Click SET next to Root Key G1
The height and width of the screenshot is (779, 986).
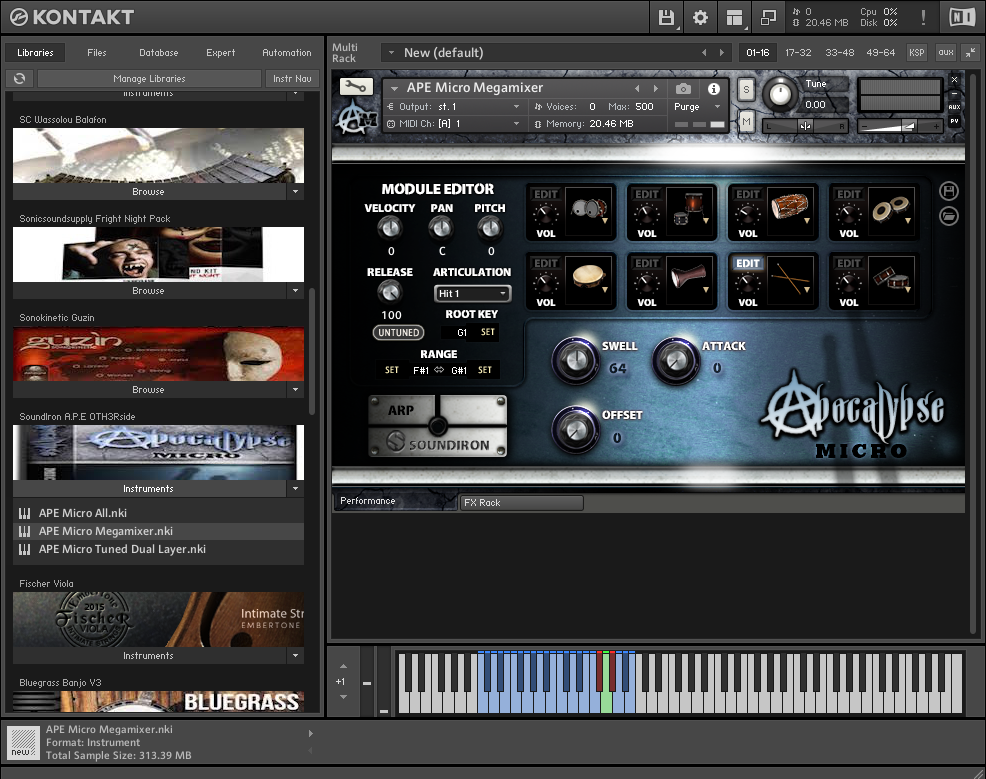[488, 332]
